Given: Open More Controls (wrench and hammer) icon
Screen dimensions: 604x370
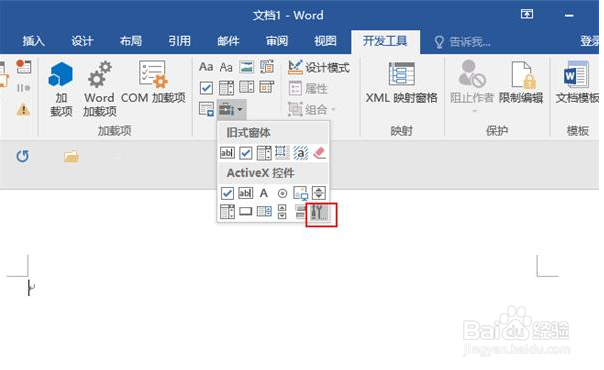Looking at the screenshot, I should tap(320, 212).
